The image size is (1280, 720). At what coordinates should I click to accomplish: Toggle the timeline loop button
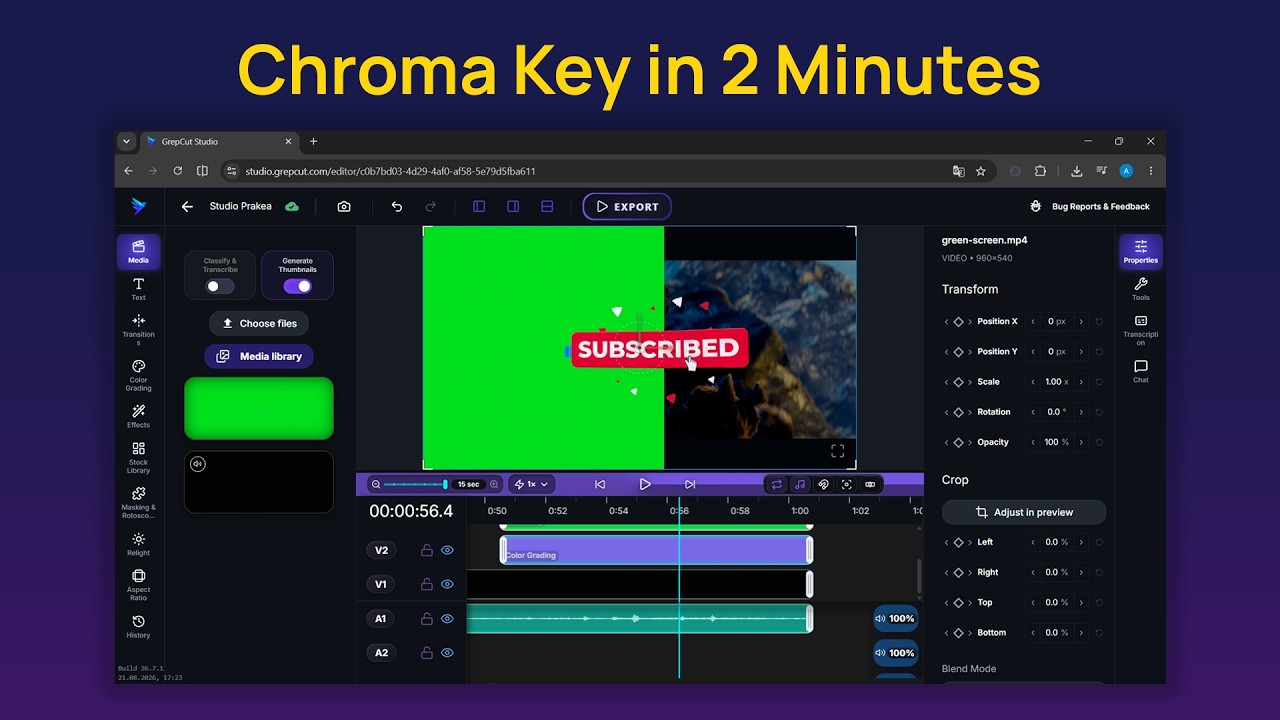776,484
